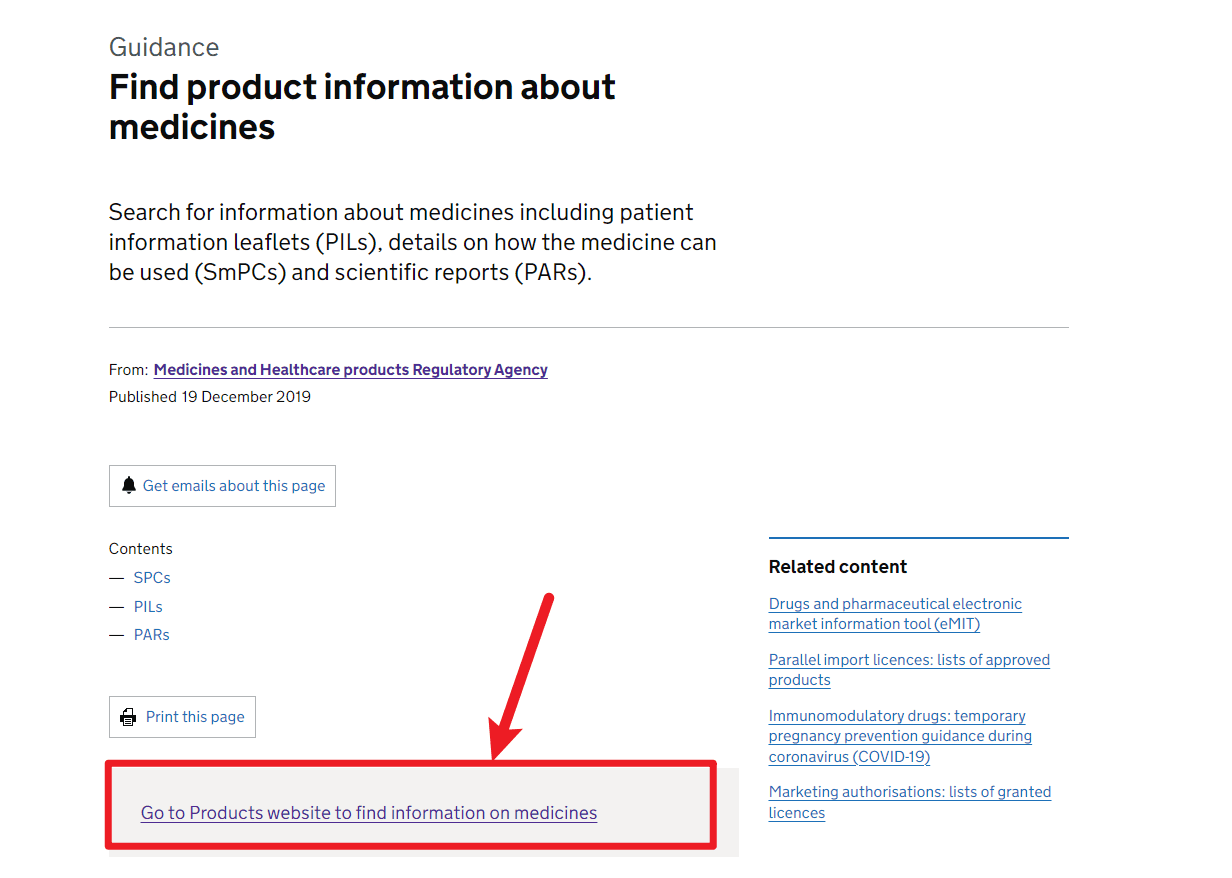Open Immunomodulatory drugs pregnancy guidance link

pos(899,735)
